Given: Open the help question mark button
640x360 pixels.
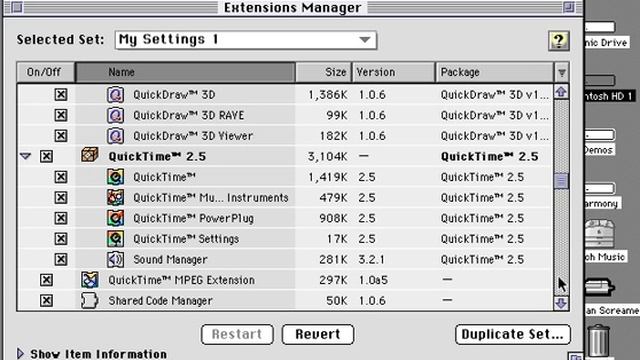Looking at the screenshot, I should [x=558, y=40].
